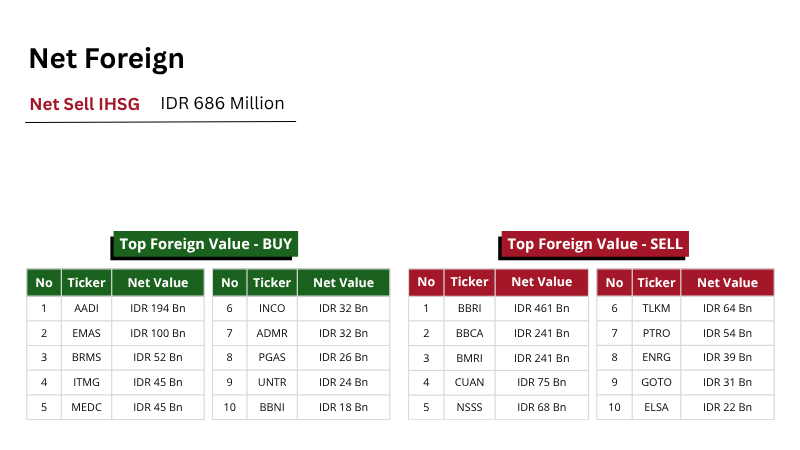Select the Top Foreign Value - BUY banner
Viewport: 800px width, 450px height.
pyautogui.click(x=206, y=244)
